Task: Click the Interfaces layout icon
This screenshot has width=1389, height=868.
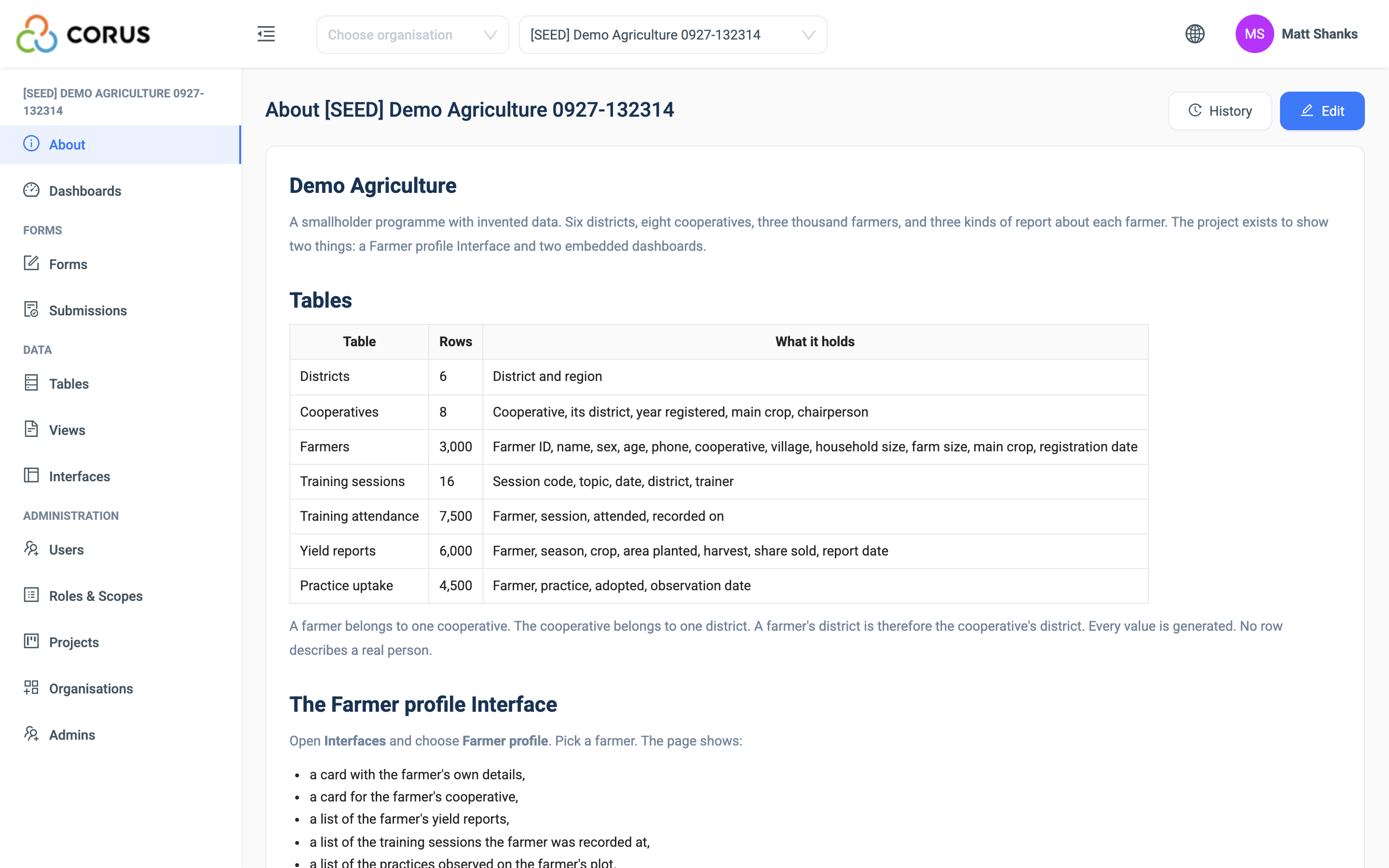Action: click(x=31, y=476)
